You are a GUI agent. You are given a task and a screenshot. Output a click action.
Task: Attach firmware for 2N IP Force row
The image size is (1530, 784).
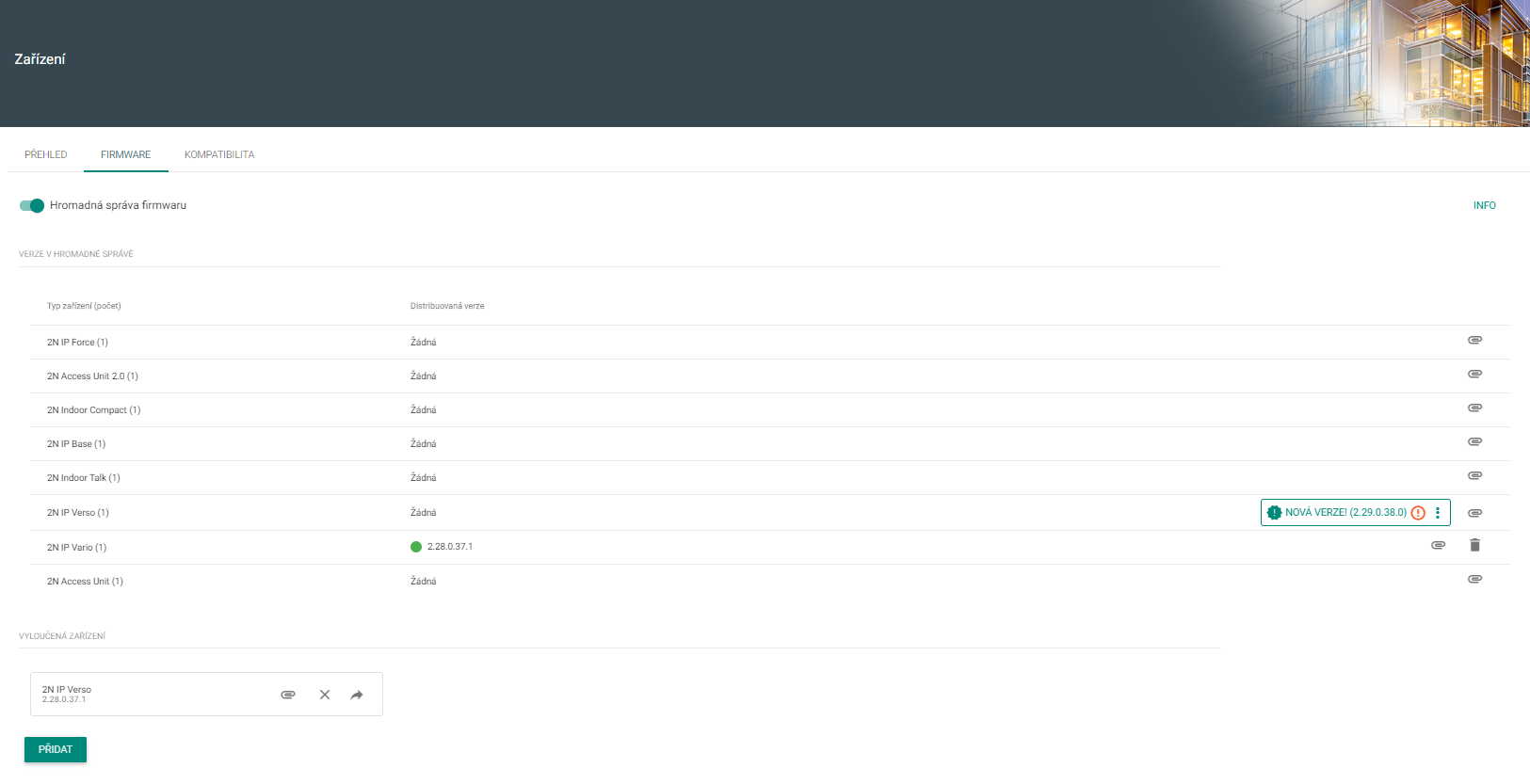tap(1474, 340)
